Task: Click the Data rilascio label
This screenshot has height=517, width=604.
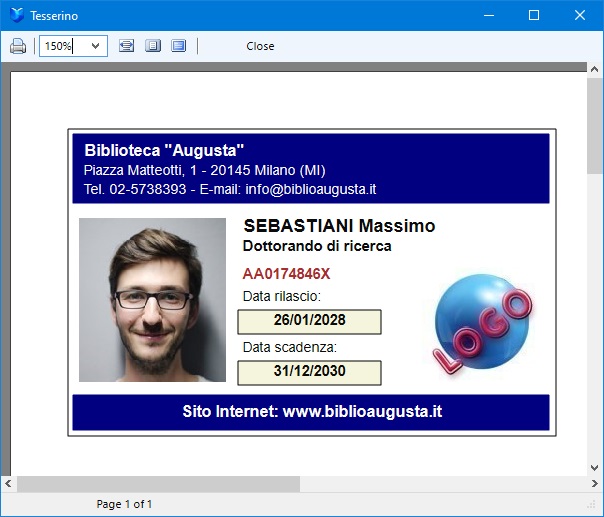Action: [282, 296]
